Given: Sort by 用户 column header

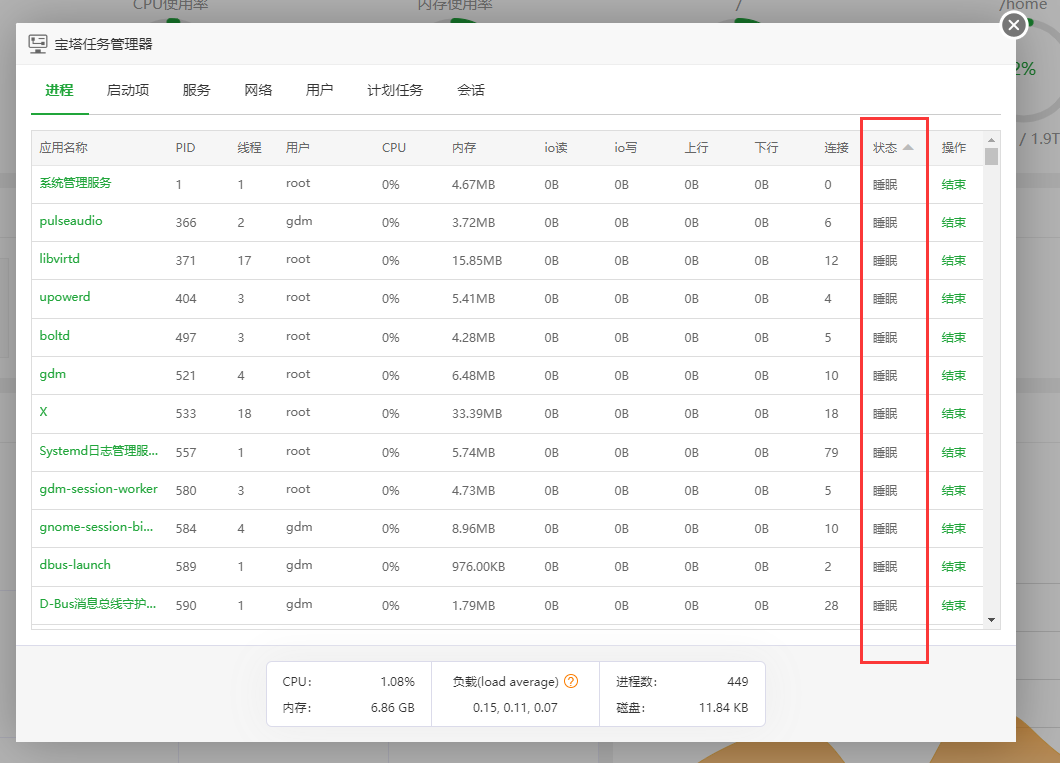Looking at the screenshot, I should [297, 147].
